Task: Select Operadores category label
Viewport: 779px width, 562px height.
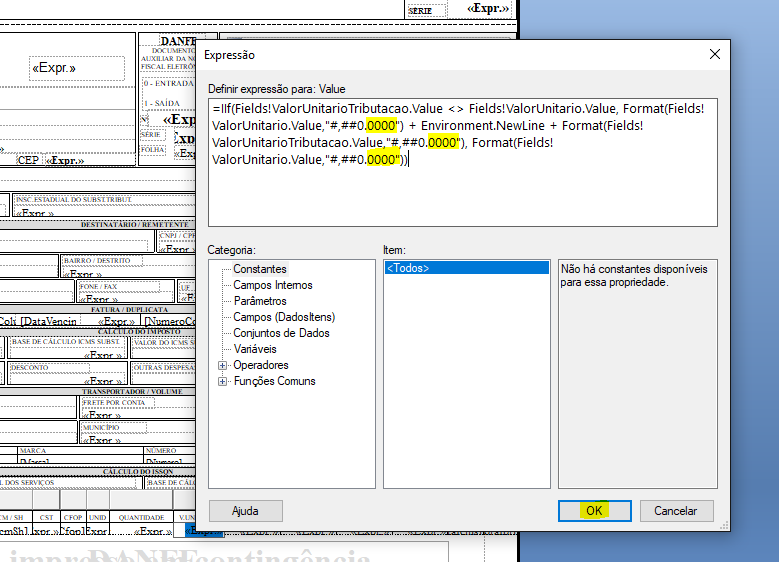Action: pyautogui.click(x=261, y=365)
